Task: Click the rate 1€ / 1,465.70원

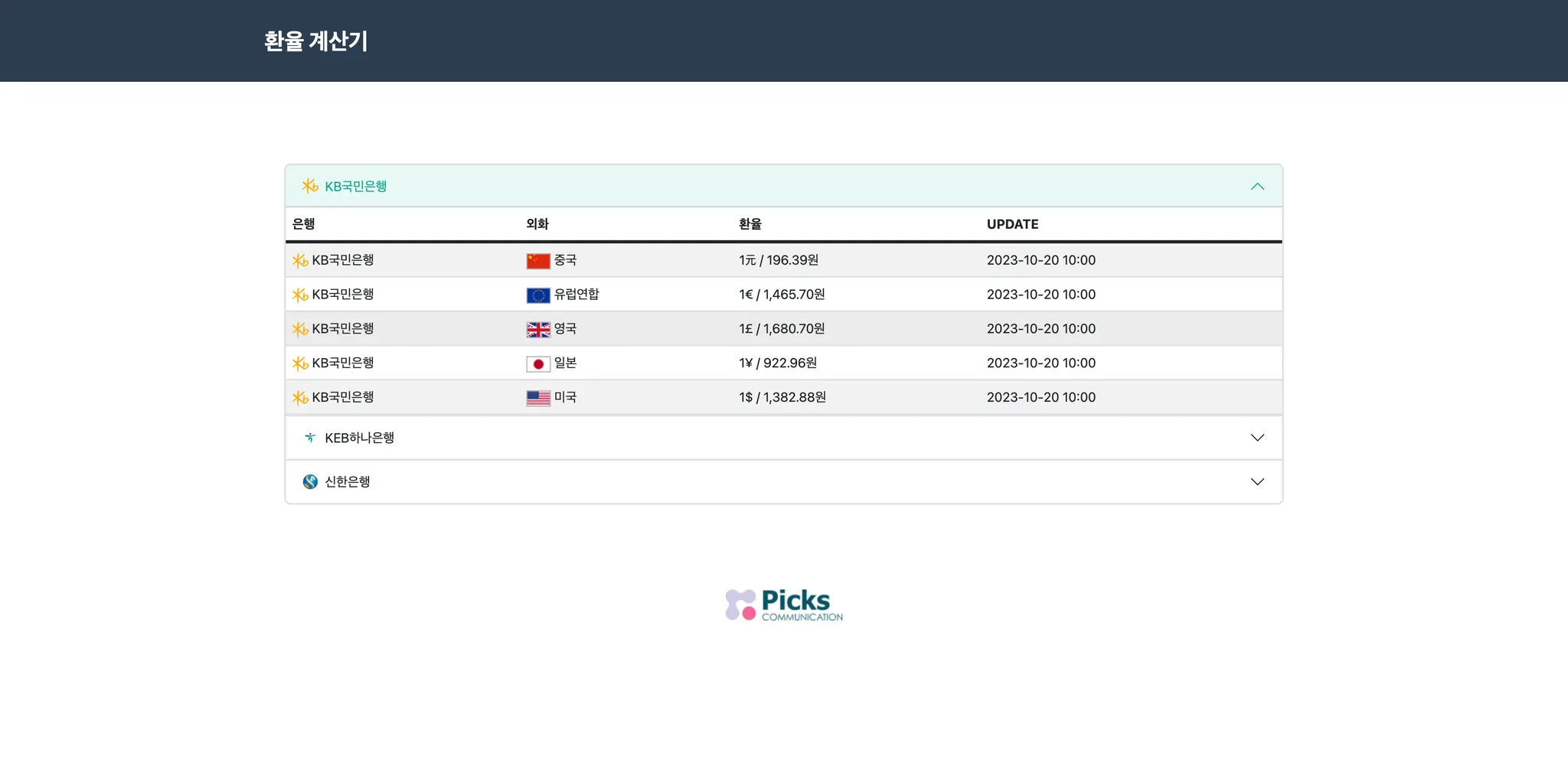Action: click(x=782, y=295)
